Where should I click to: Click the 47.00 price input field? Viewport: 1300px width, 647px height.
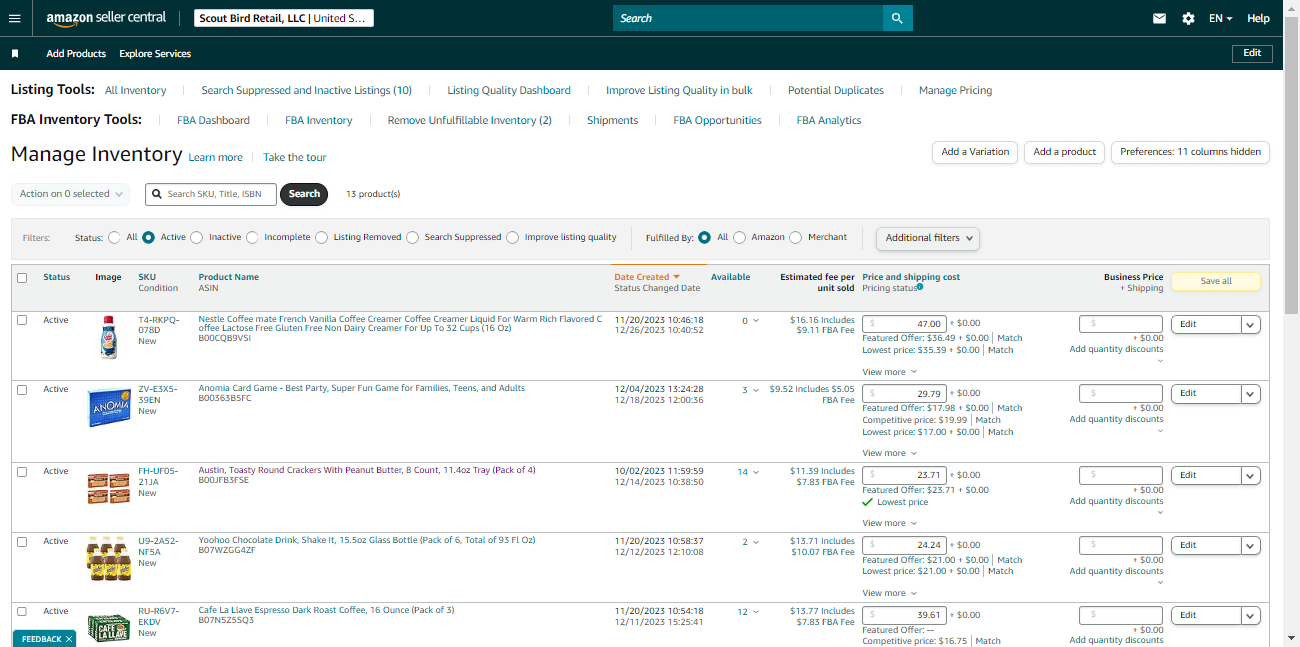[904, 324]
